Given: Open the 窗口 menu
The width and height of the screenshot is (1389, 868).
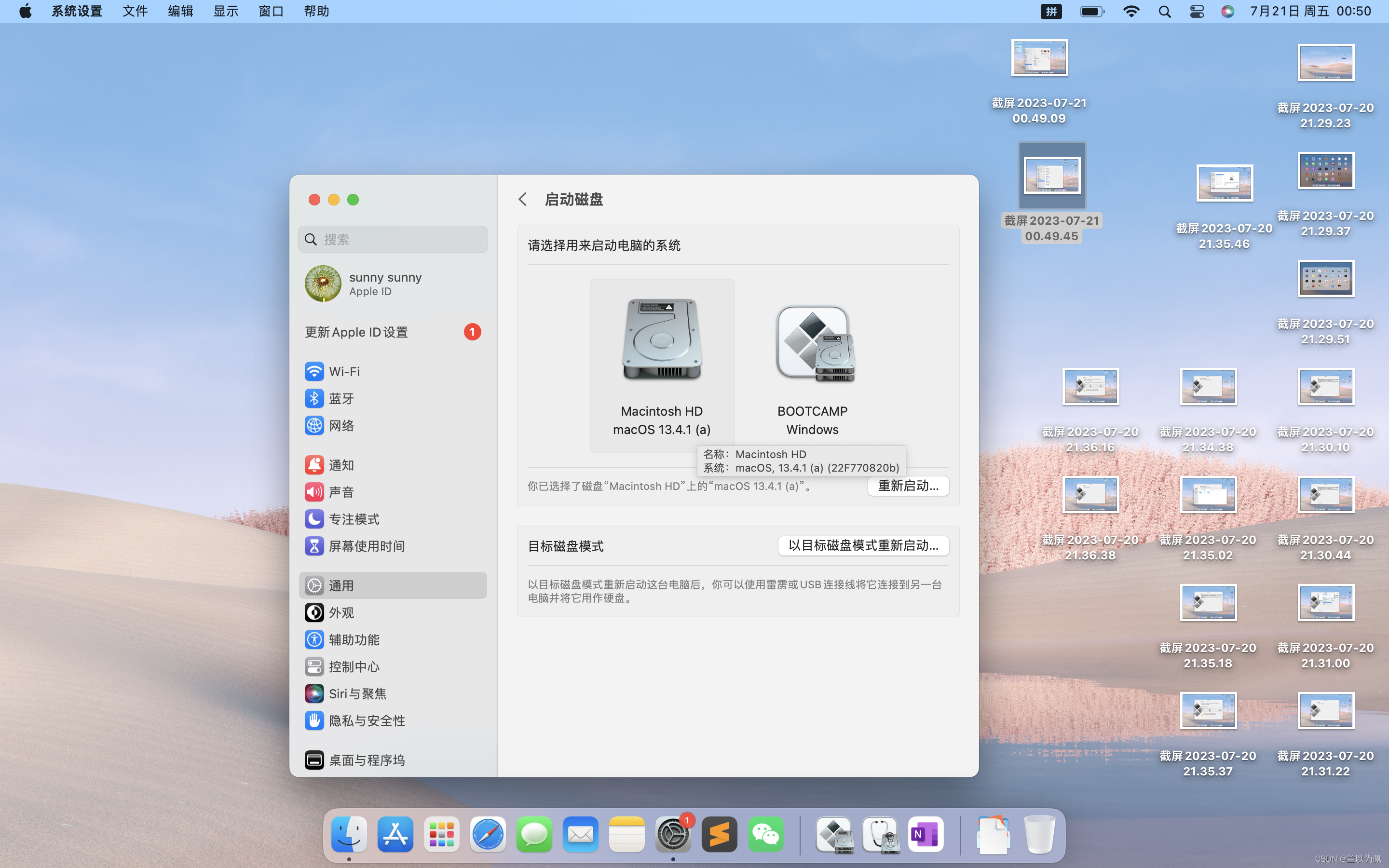Looking at the screenshot, I should (x=271, y=12).
